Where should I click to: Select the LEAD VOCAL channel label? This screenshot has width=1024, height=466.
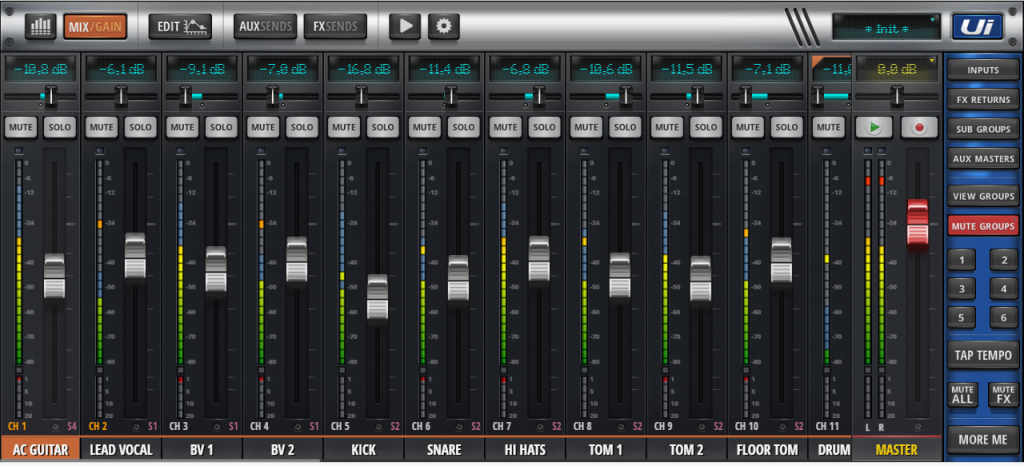(121, 450)
